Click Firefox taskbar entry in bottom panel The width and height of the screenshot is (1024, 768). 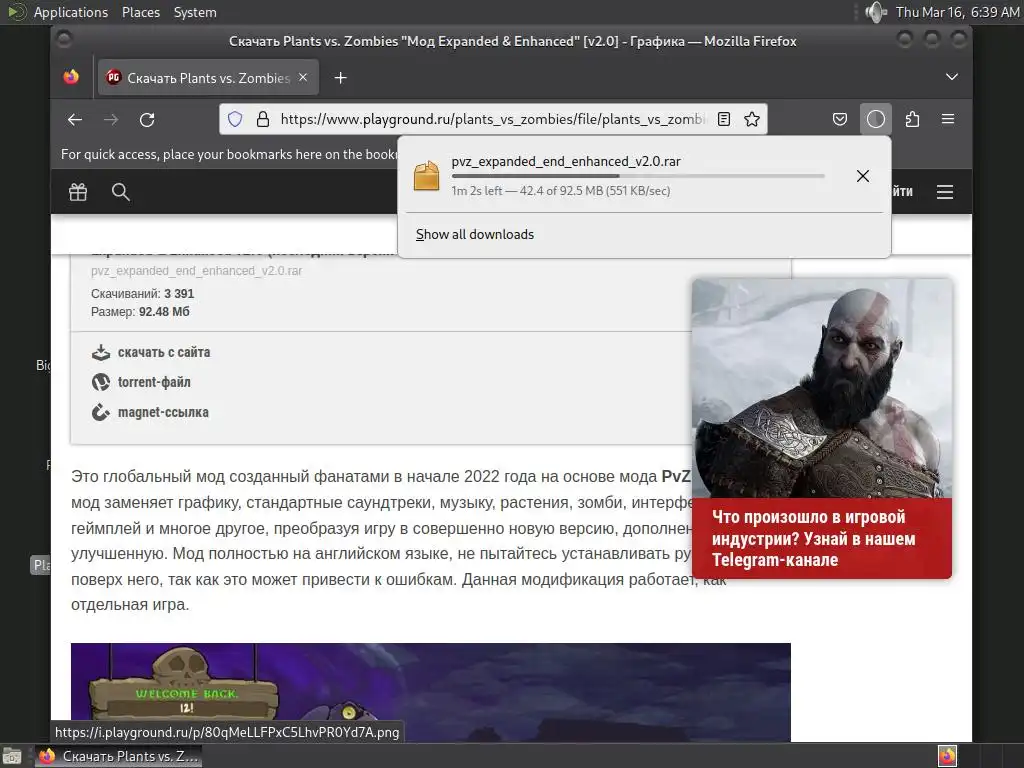pos(118,756)
